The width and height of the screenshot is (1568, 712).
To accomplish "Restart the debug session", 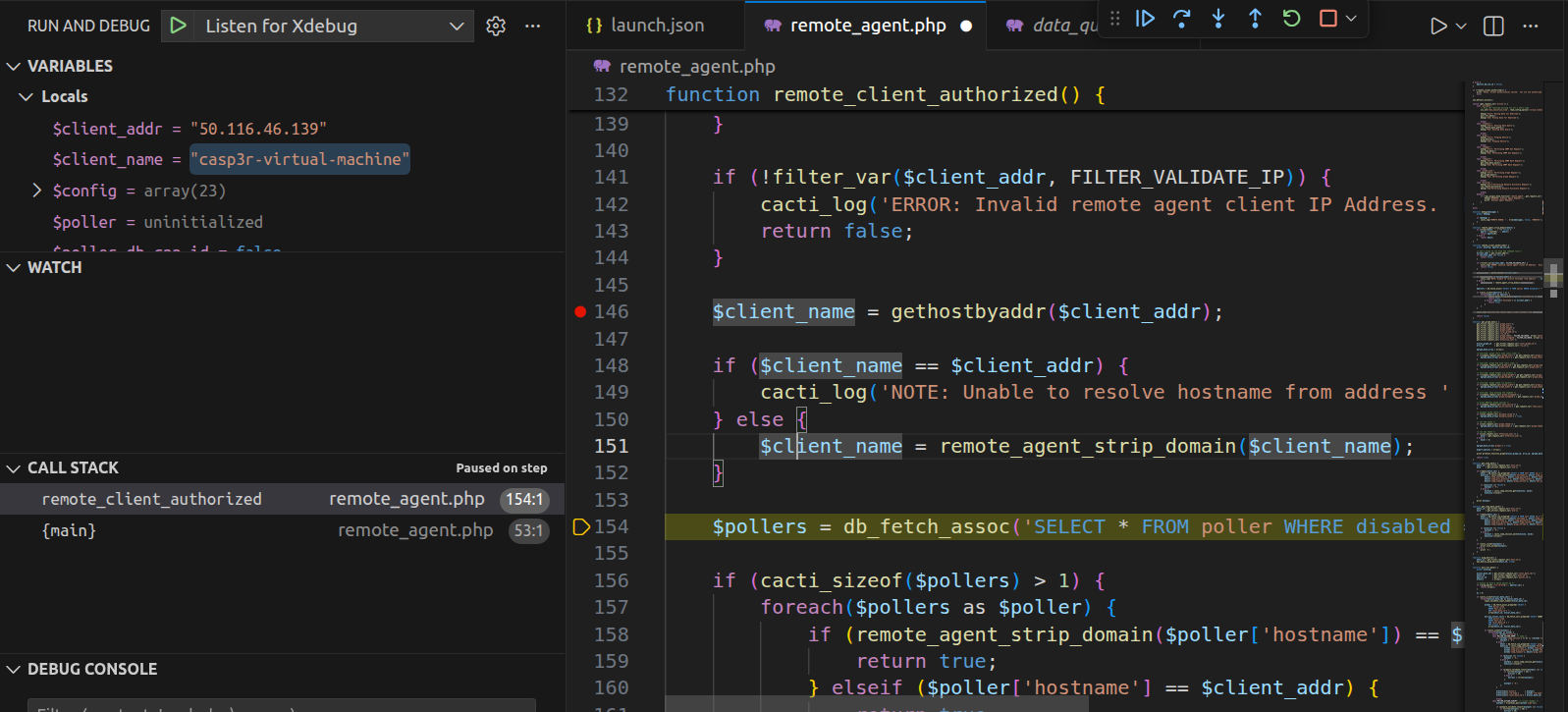I will [1291, 19].
